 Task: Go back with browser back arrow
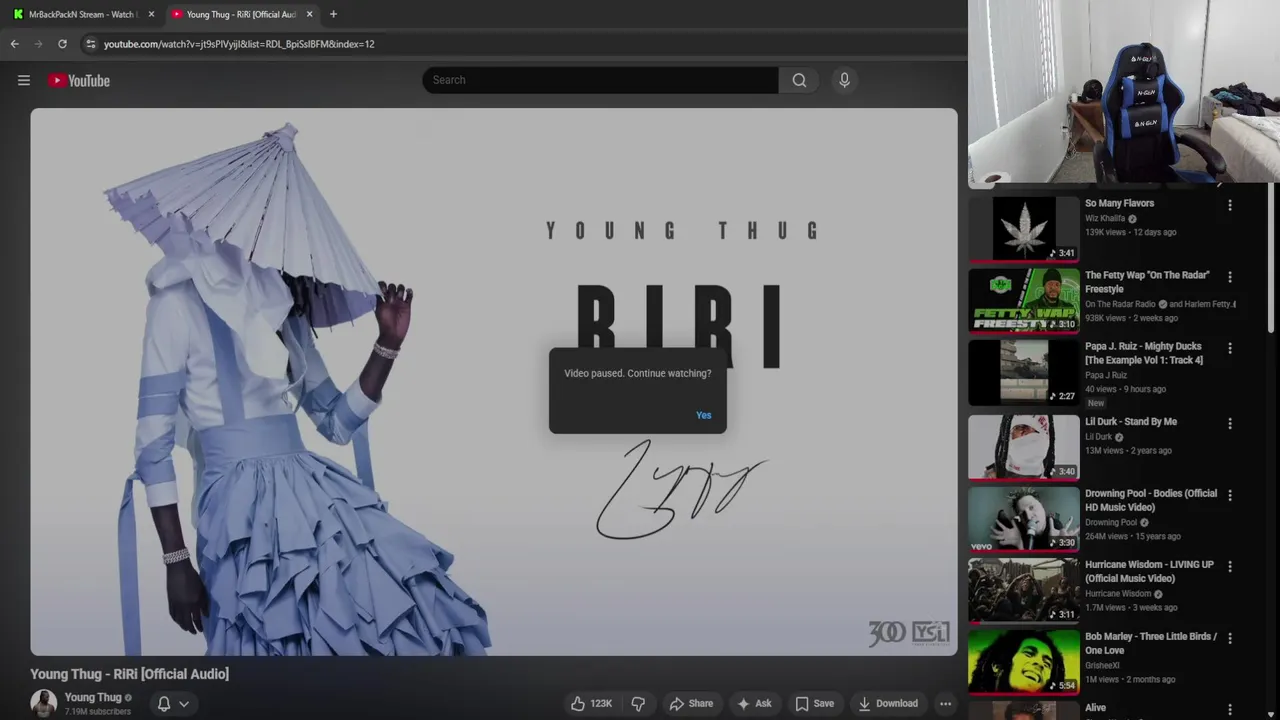click(14, 44)
